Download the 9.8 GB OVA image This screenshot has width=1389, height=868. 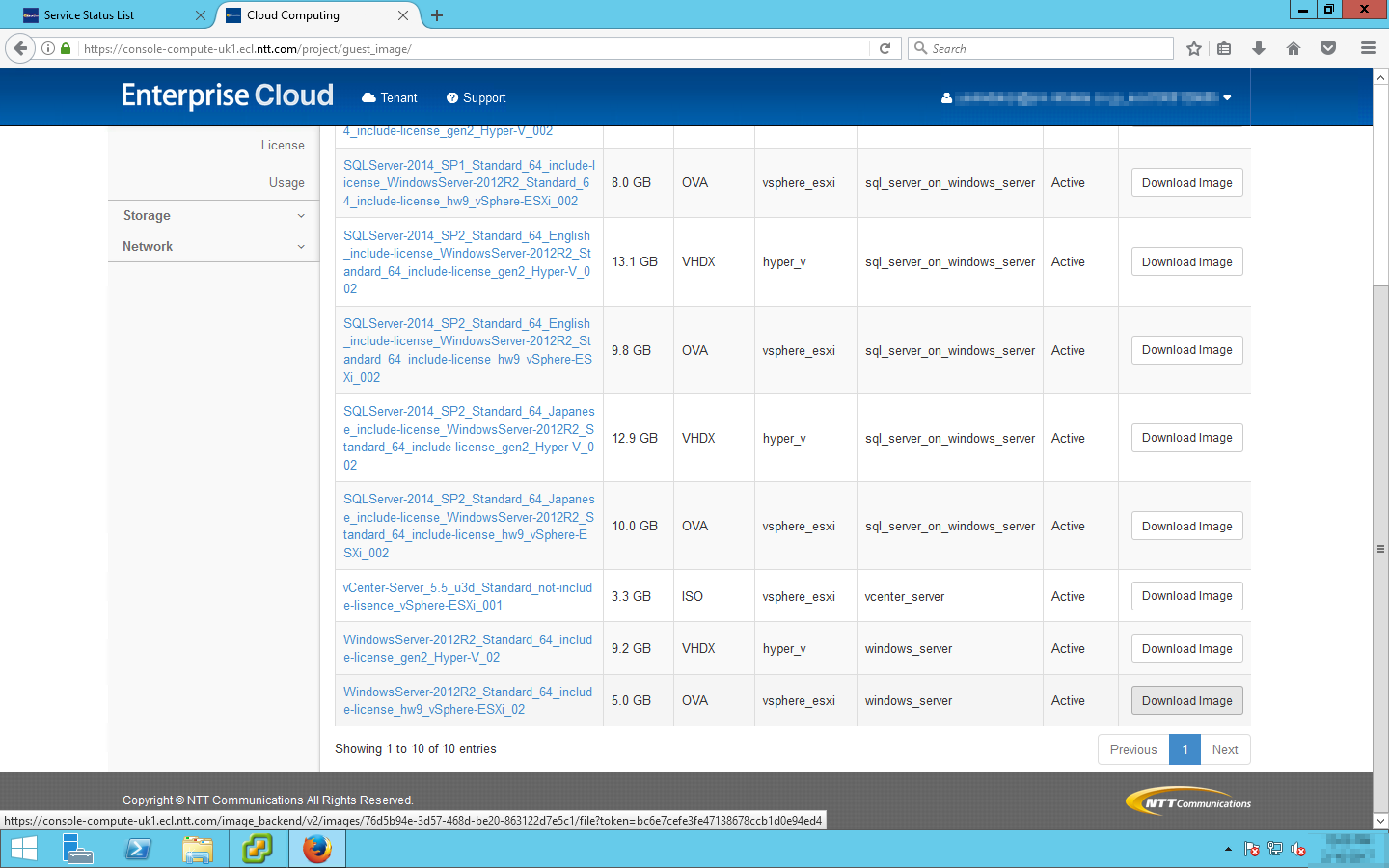click(1186, 350)
